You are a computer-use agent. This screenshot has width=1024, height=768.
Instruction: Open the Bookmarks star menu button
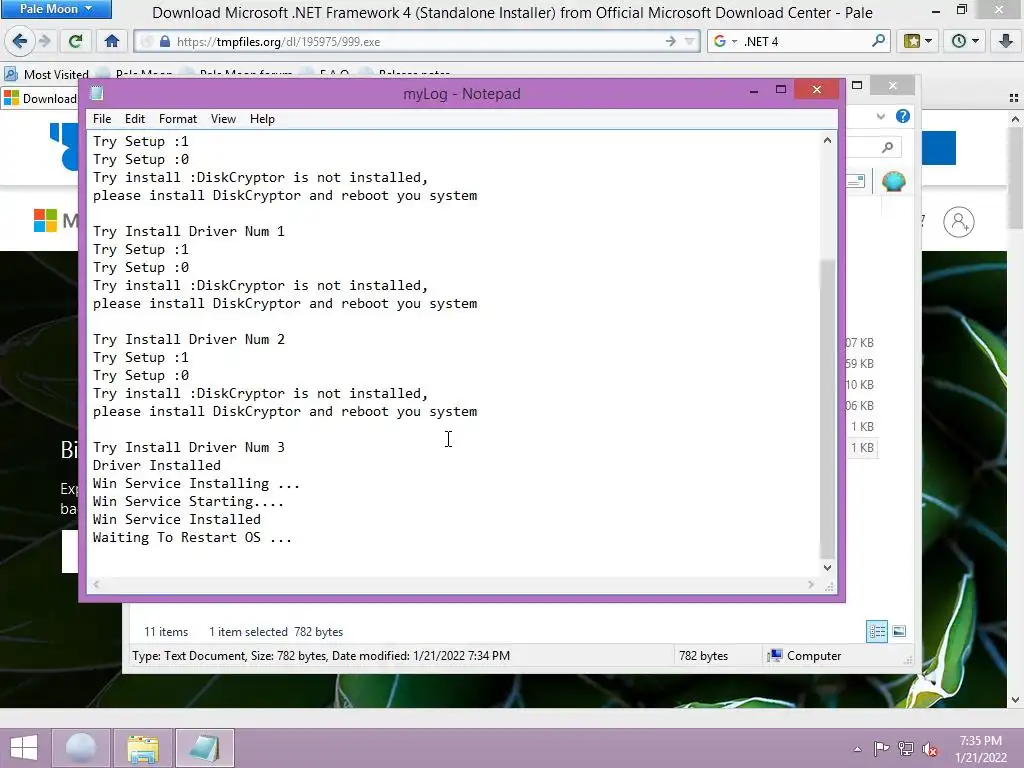click(x=918, y=41)
